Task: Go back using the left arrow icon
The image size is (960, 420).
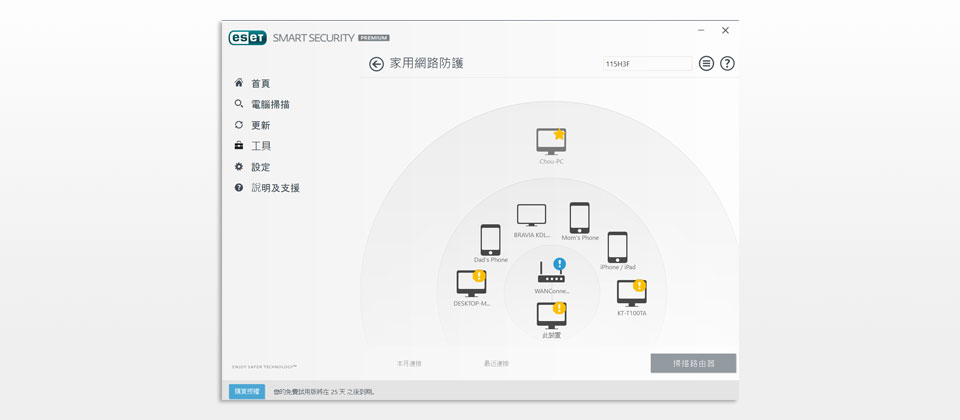Action: (x=377, y=64)
